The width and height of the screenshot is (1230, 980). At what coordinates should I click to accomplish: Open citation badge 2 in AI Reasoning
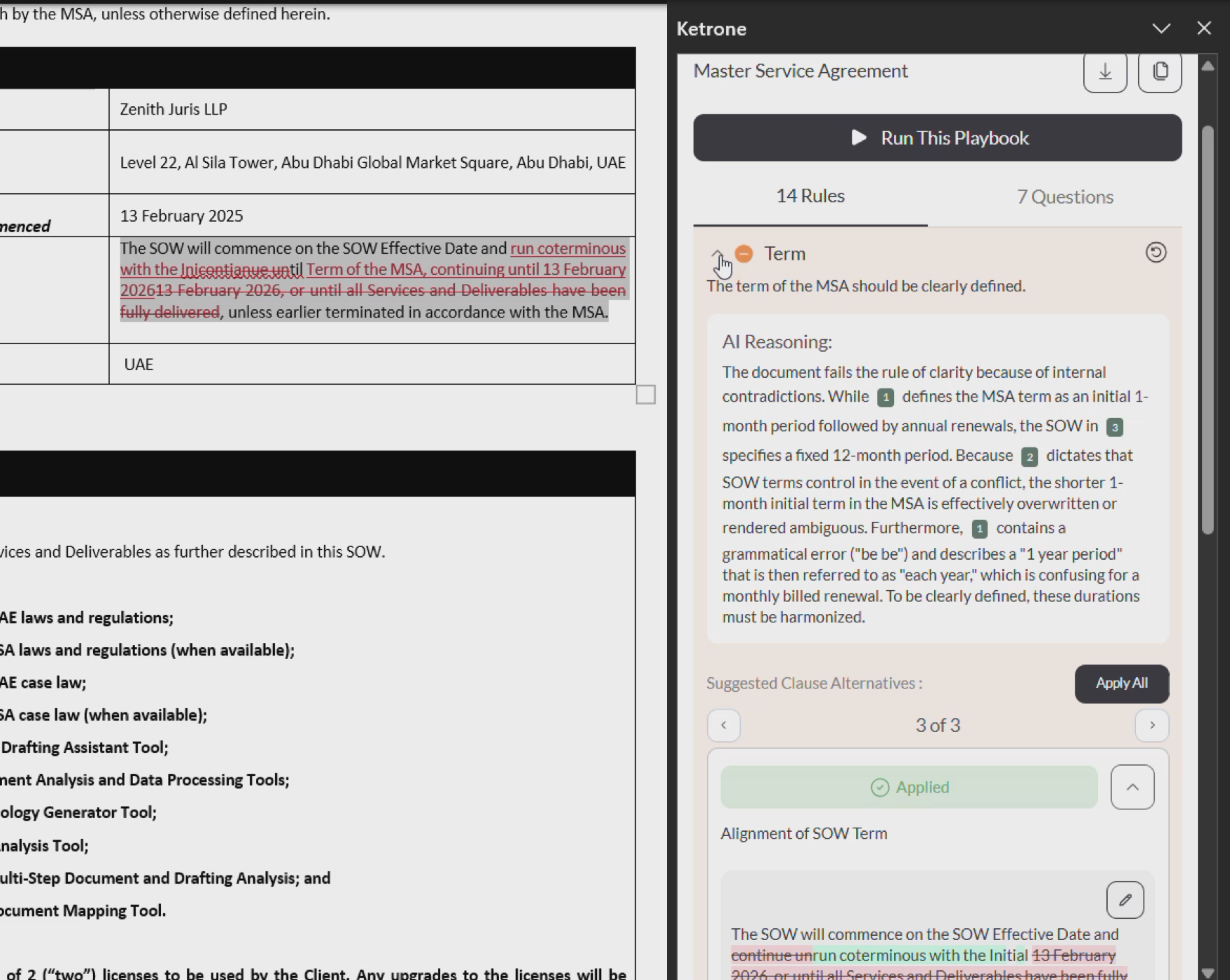(x=1029, y=456)
